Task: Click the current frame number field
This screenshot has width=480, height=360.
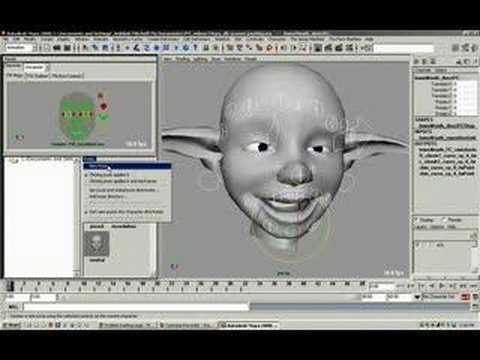Action: point(382,286)
